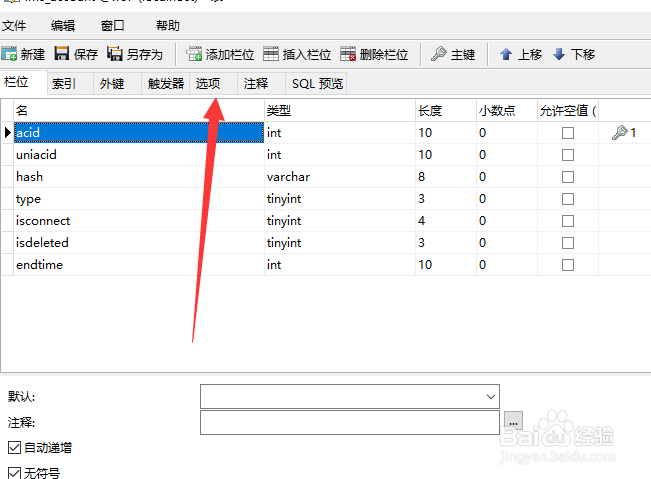Select the acid field name cell

tap(139, 132)
